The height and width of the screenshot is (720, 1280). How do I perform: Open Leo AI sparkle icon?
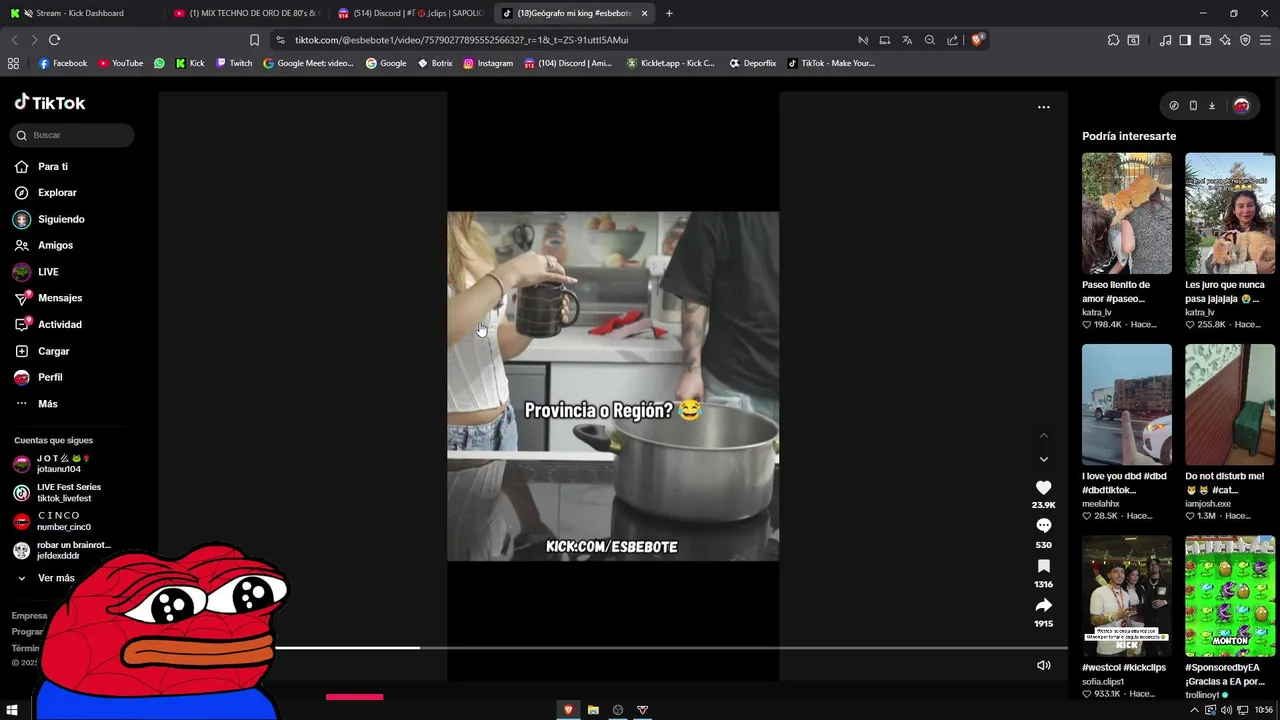(x=1225, y=40)
